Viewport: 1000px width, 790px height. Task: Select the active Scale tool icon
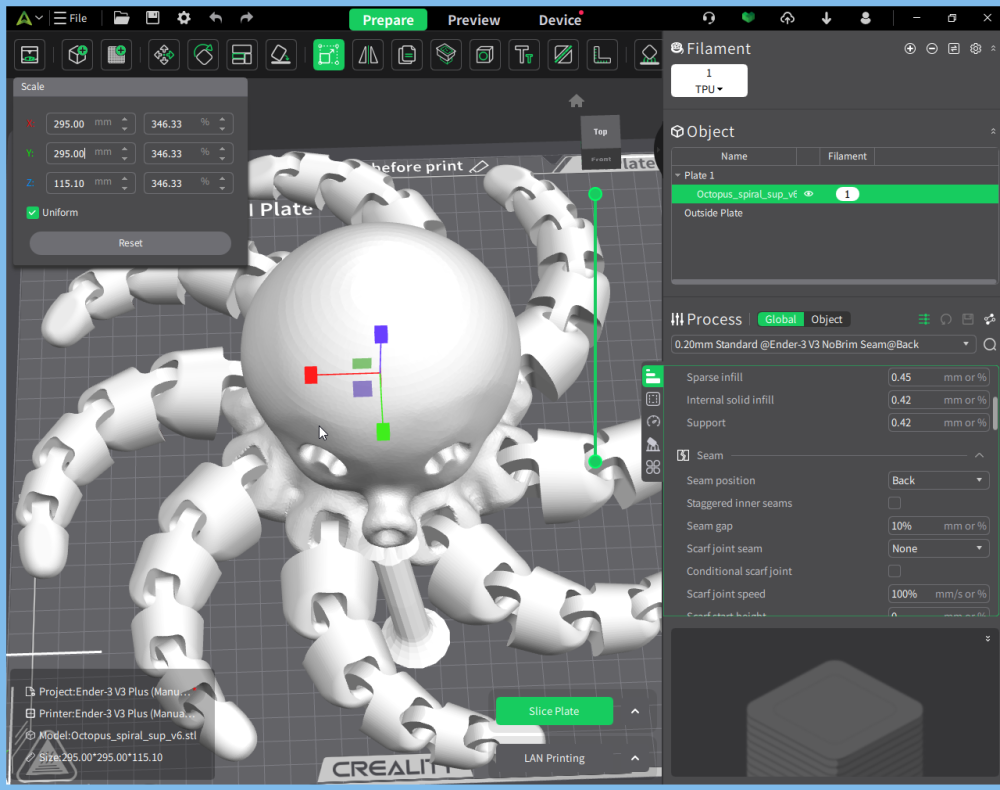point(328,55)
